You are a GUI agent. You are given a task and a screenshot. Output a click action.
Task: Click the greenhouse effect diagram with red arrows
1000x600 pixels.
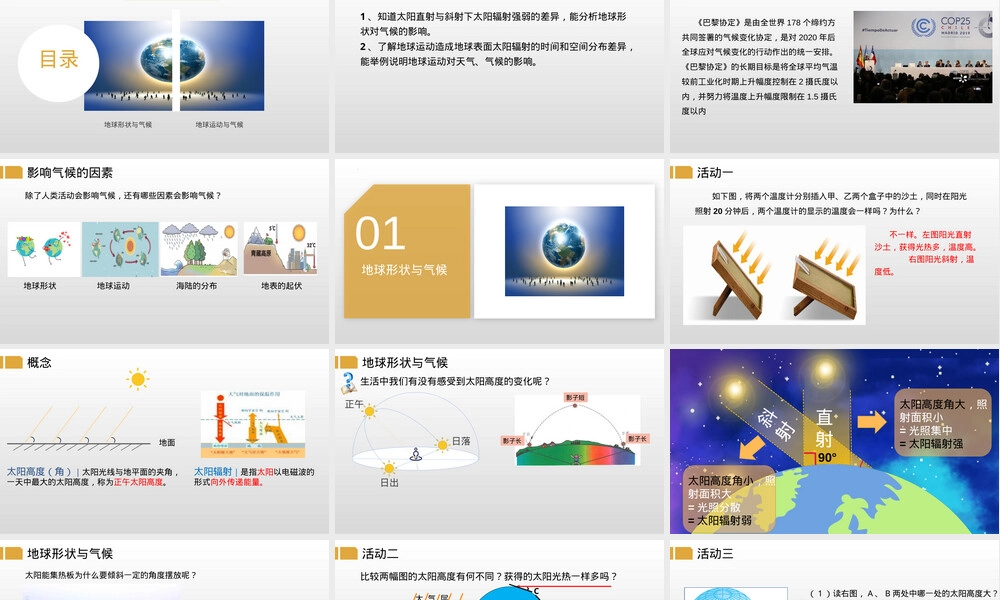[253, 425]
